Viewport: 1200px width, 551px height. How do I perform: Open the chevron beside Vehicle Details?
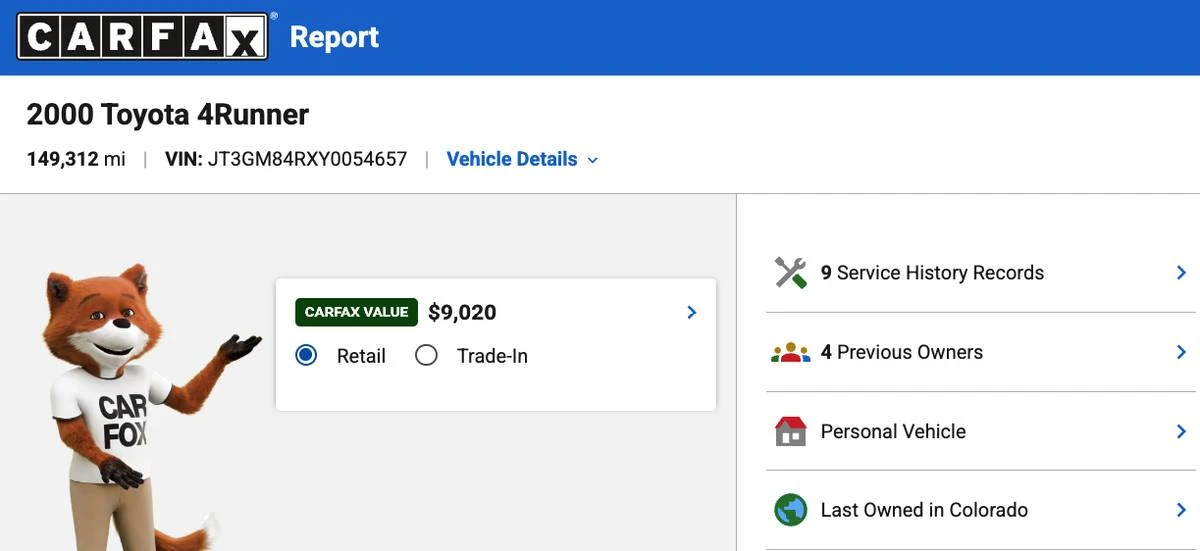click(x=592, y=160)
